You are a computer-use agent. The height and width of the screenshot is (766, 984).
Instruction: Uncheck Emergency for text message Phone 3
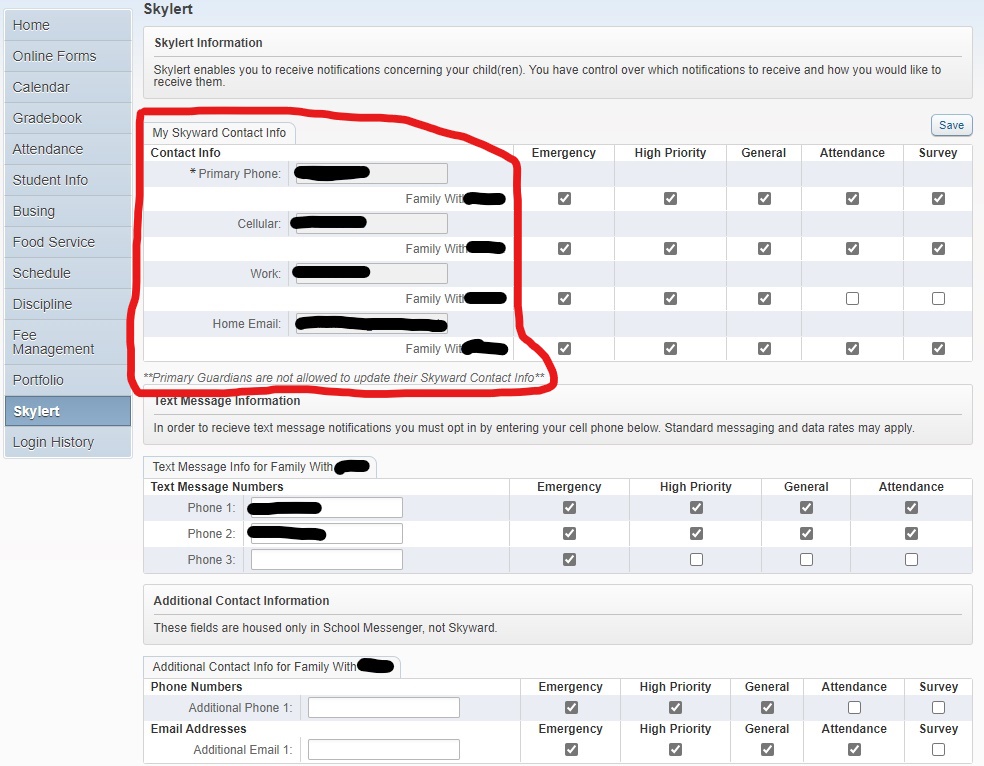tap(569, 559)
